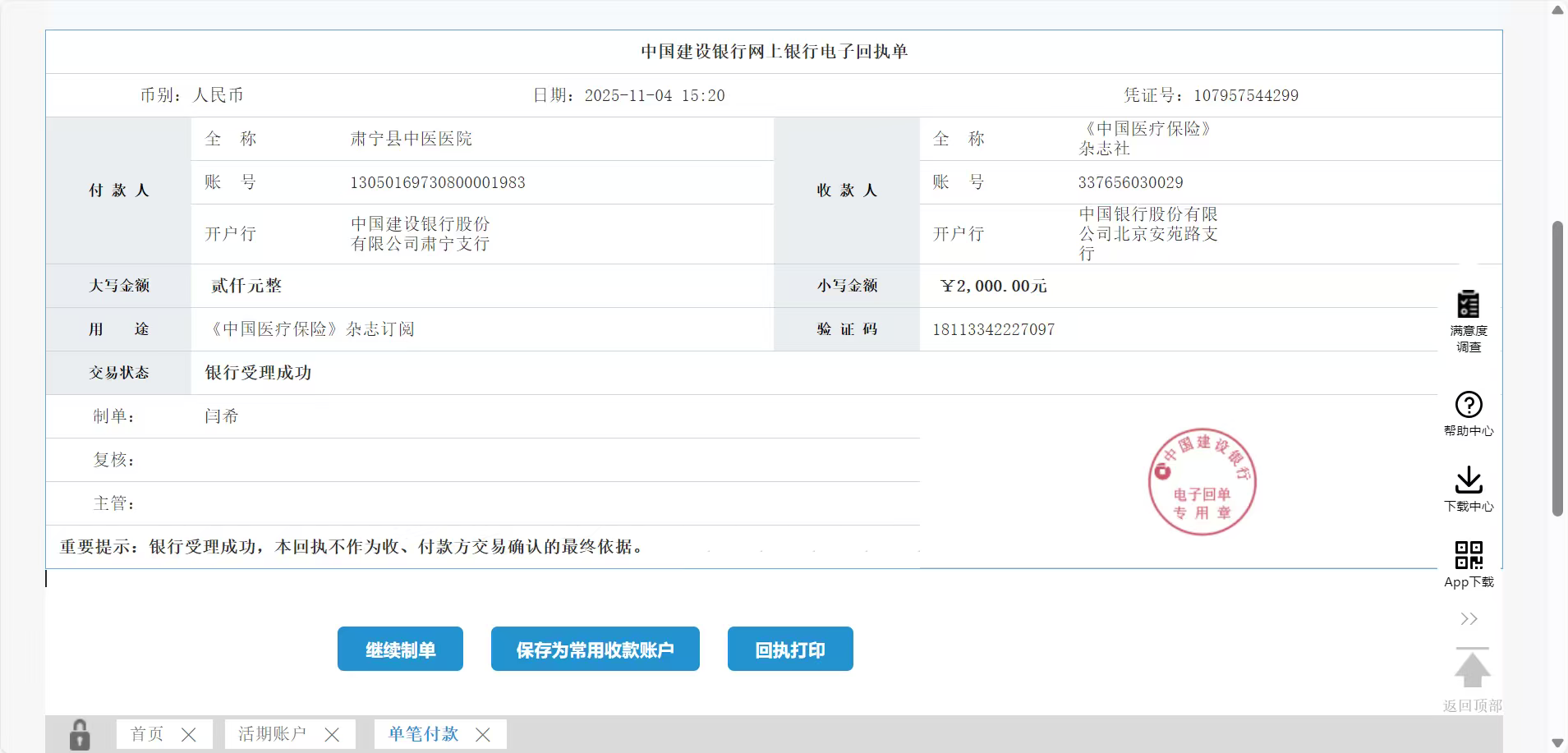
Task: Close the 首页 tab
Action: click(188, 735)
